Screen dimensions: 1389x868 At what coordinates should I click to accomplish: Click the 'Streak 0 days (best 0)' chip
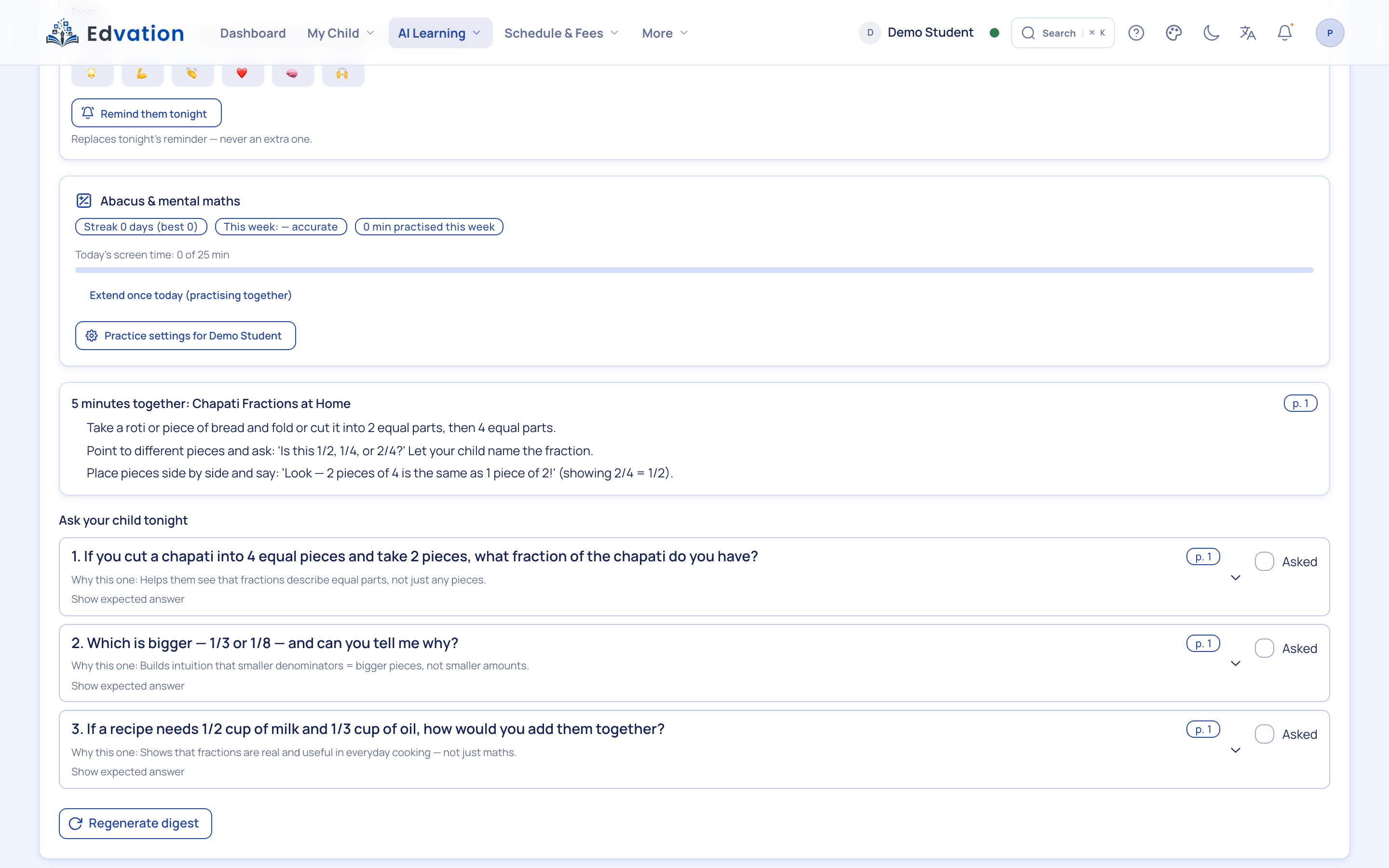(x=141, y=227)
